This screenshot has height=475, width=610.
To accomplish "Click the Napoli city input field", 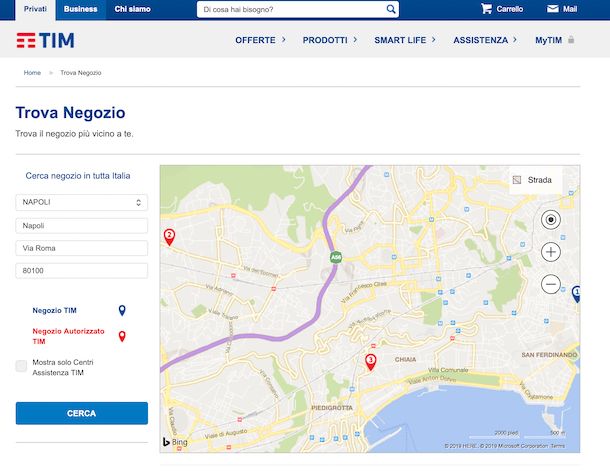I will pyautogui.click(x=82, y=226).
